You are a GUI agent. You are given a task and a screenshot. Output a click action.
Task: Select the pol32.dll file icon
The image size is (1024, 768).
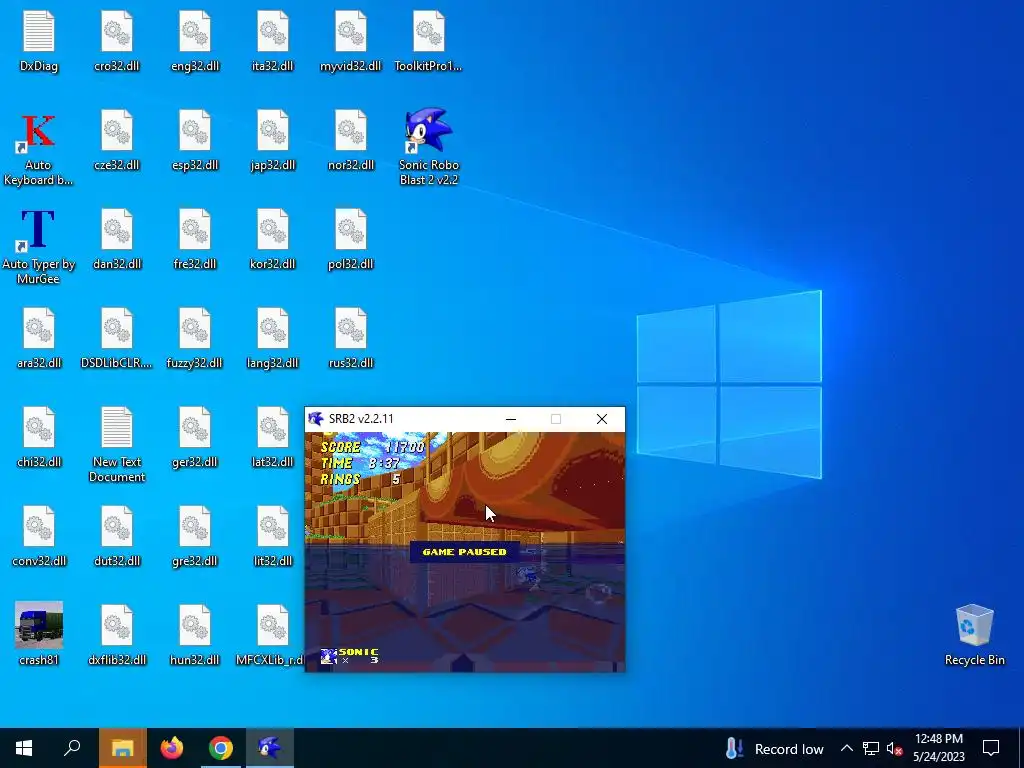tap(351, 229)
